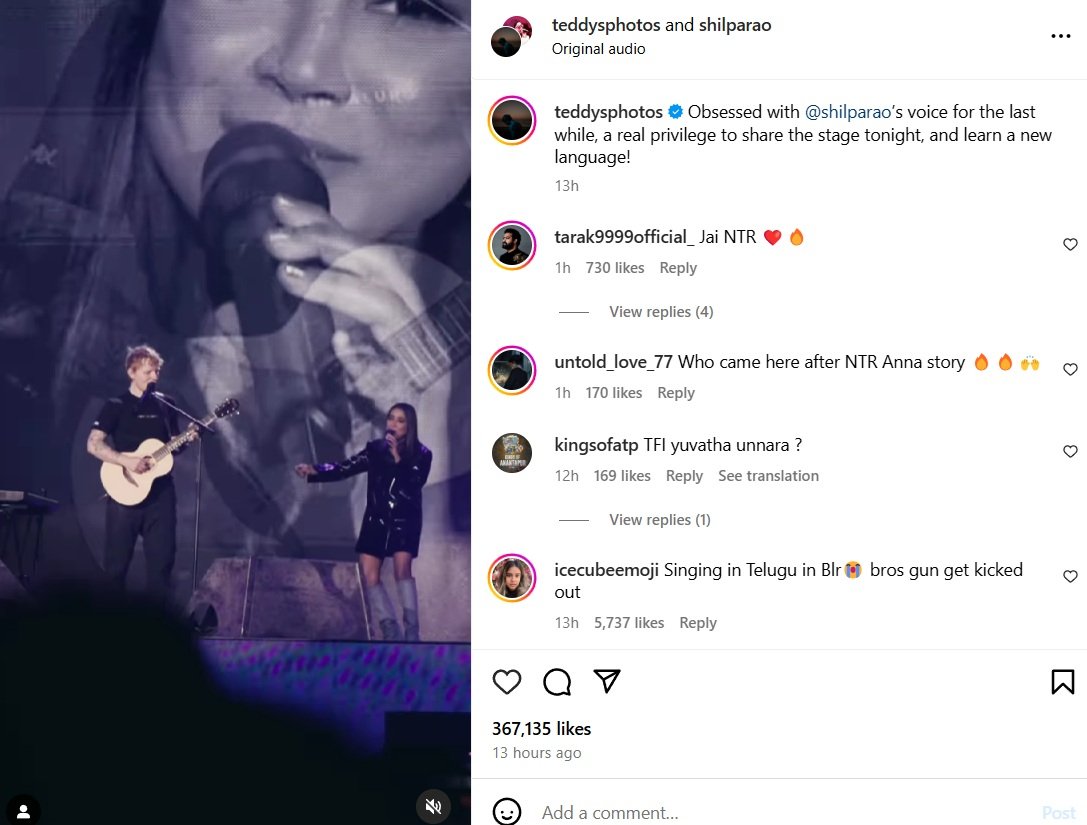Click 367,135 likes to view likers

pos(541,728)
